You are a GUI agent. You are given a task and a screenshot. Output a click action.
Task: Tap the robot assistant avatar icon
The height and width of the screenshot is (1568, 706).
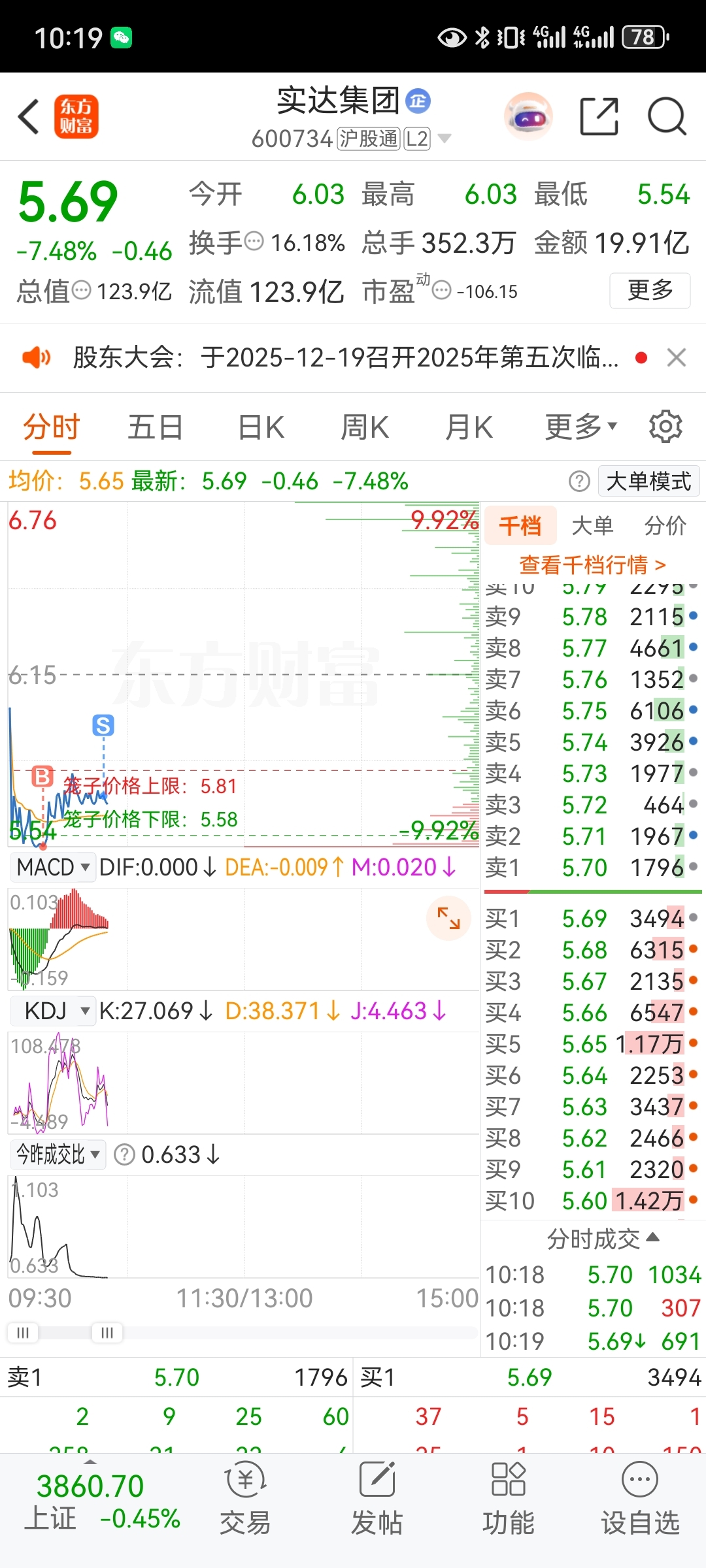[x=528, y=117]
